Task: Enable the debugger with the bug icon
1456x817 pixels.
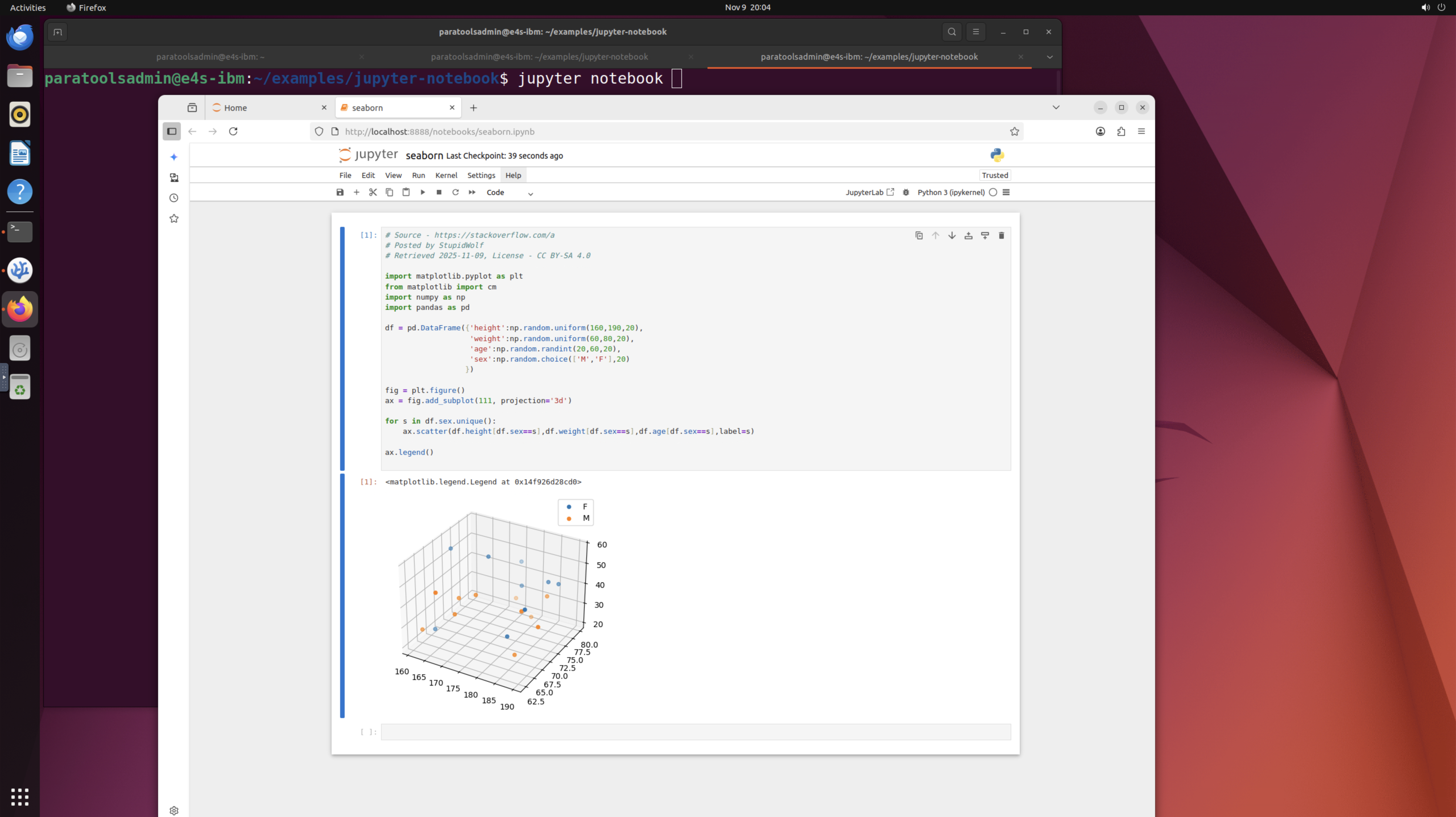Action: (906, 192)
